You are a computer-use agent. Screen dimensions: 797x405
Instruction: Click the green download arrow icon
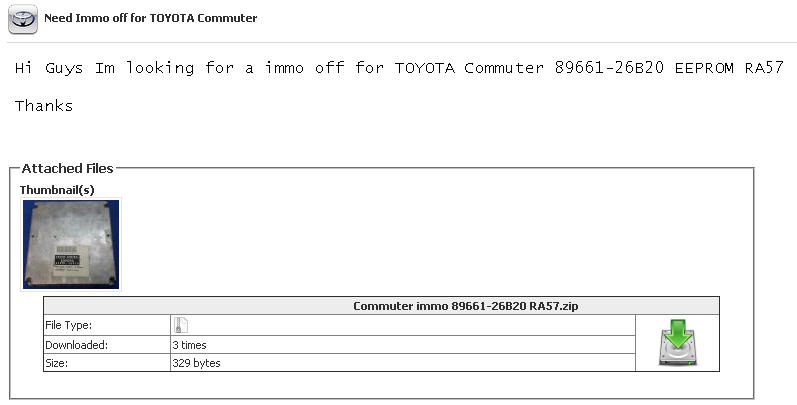(677, 343)
